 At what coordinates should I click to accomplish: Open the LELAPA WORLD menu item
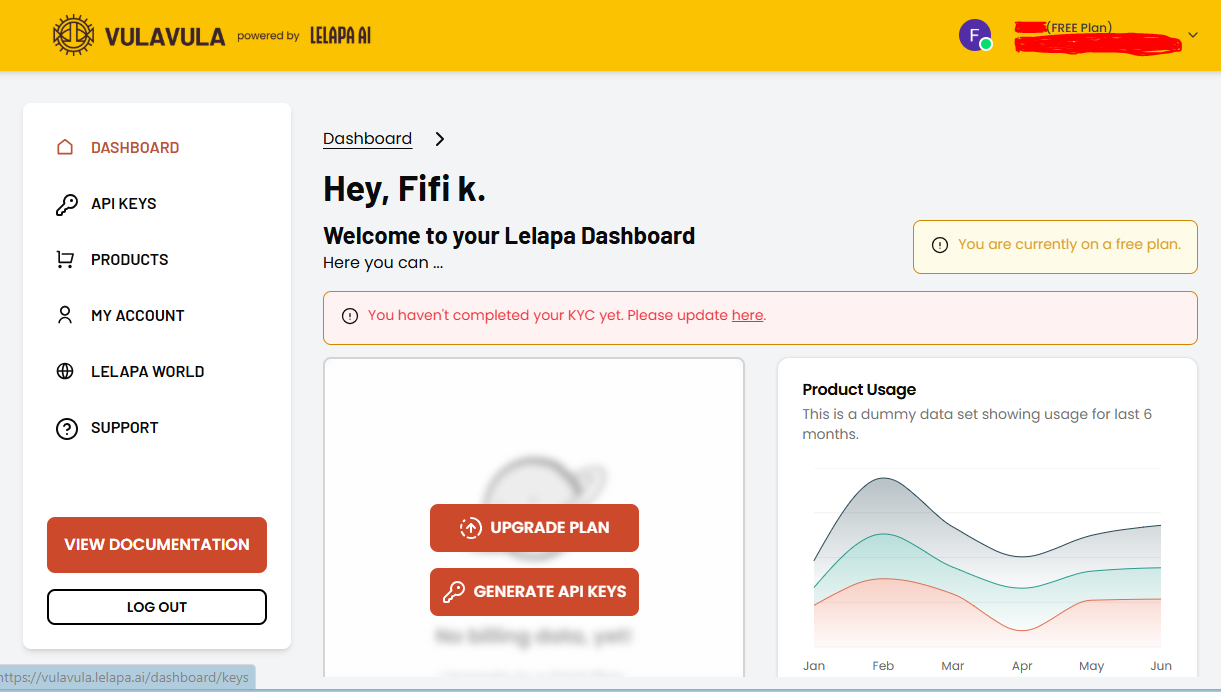[x=148, y=371]
